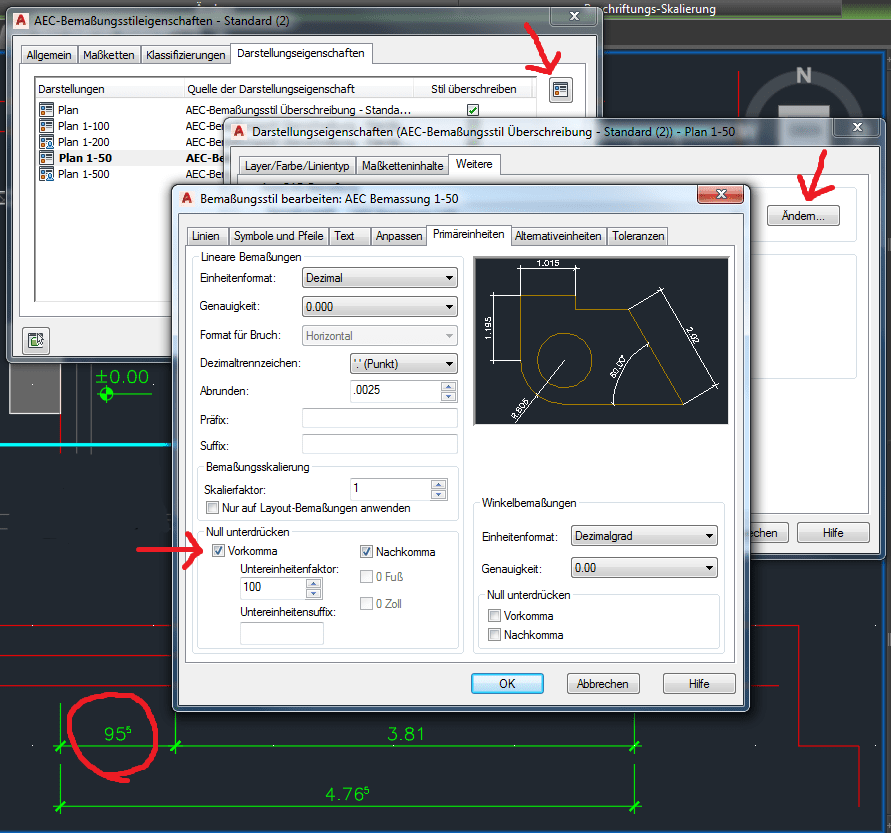Viewport: 891px width, 833px height.
Task: Enable Nur auf Layout-Bemaßungen anwenden
Action: tap(212, 507)
